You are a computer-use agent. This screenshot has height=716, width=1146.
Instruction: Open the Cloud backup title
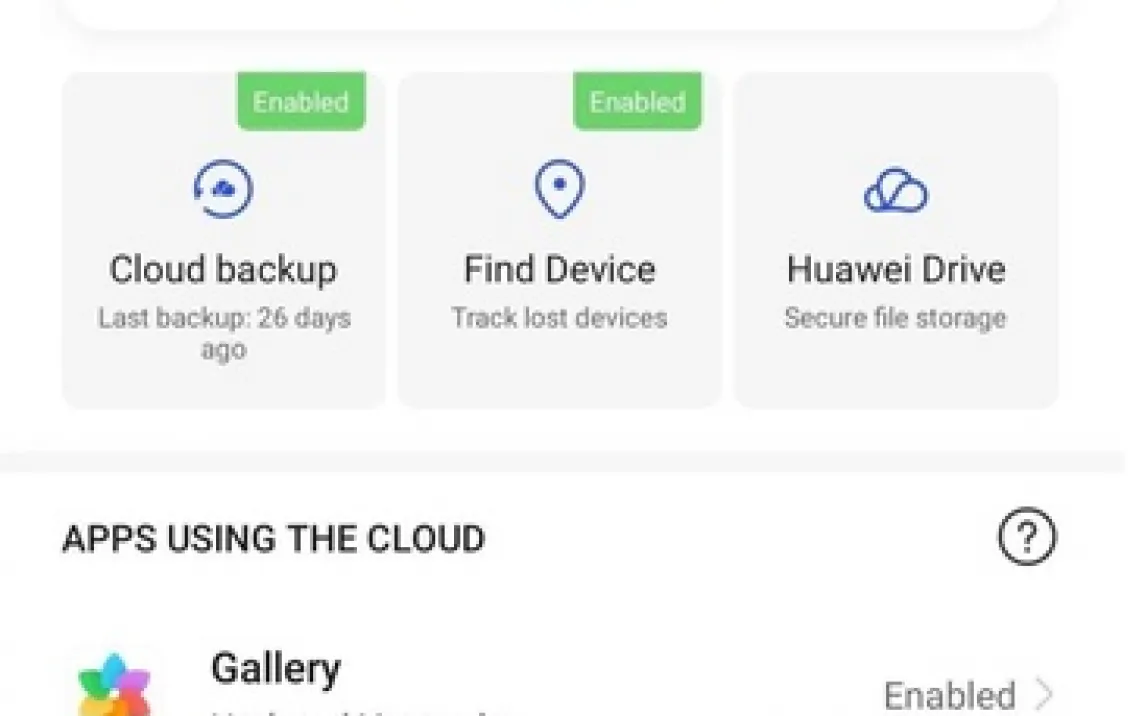point(223,270)
